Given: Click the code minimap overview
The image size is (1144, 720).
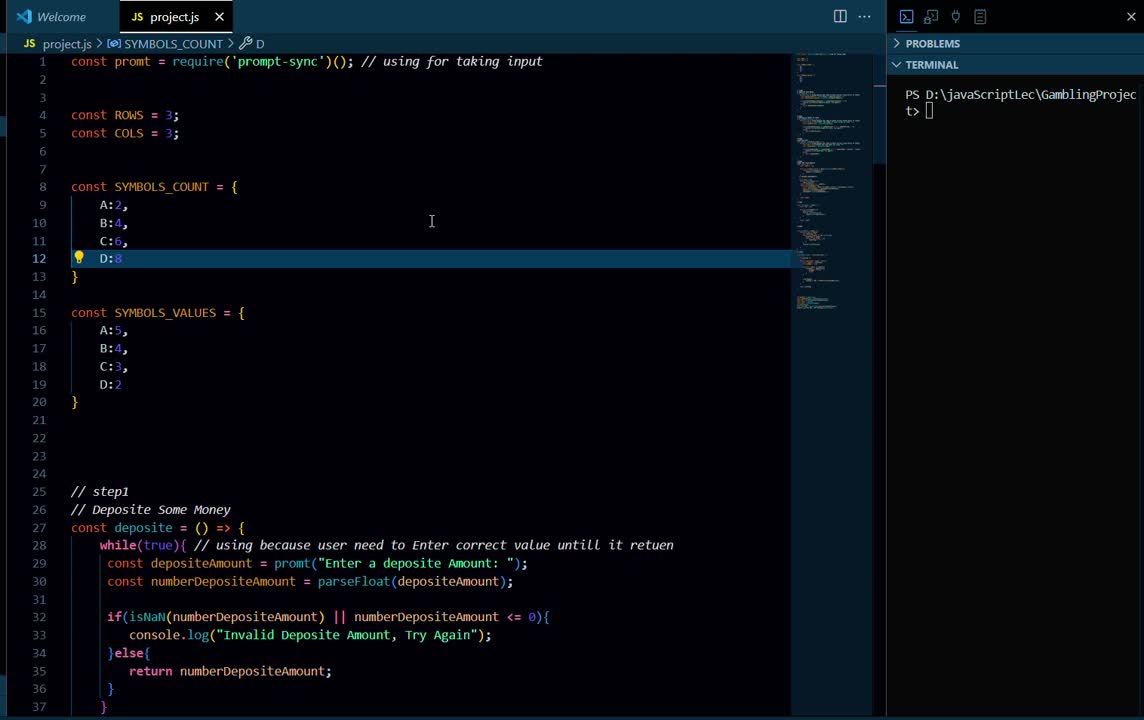Looking at the screenshot, I should pyautogui.click(x=832, y=200).
